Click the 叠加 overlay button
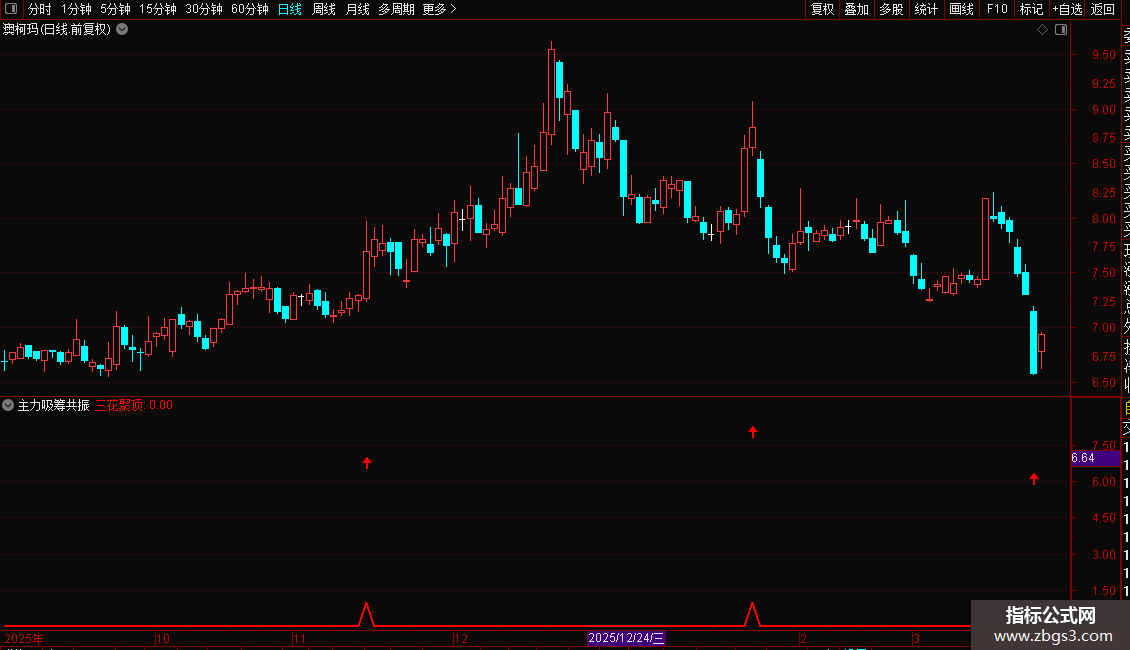The width and height of the screenshot is (1130, 650). (x=857, y=9)
